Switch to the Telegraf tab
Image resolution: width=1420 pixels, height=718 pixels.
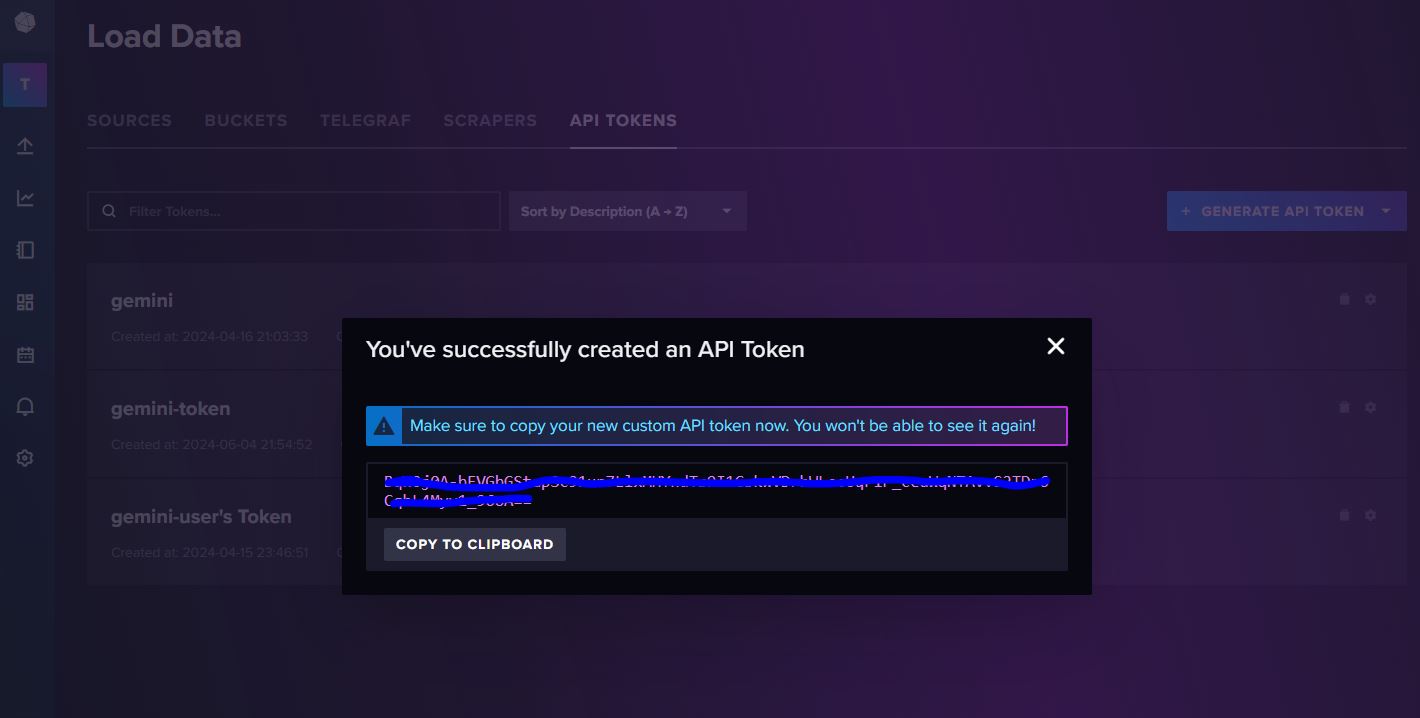coord(365,120)
